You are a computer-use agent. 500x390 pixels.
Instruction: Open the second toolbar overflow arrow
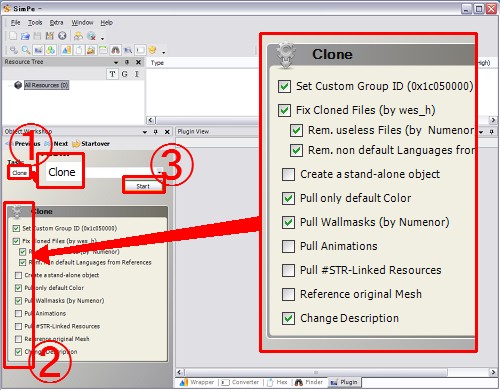pyautogui.click(x=164, y=52)
